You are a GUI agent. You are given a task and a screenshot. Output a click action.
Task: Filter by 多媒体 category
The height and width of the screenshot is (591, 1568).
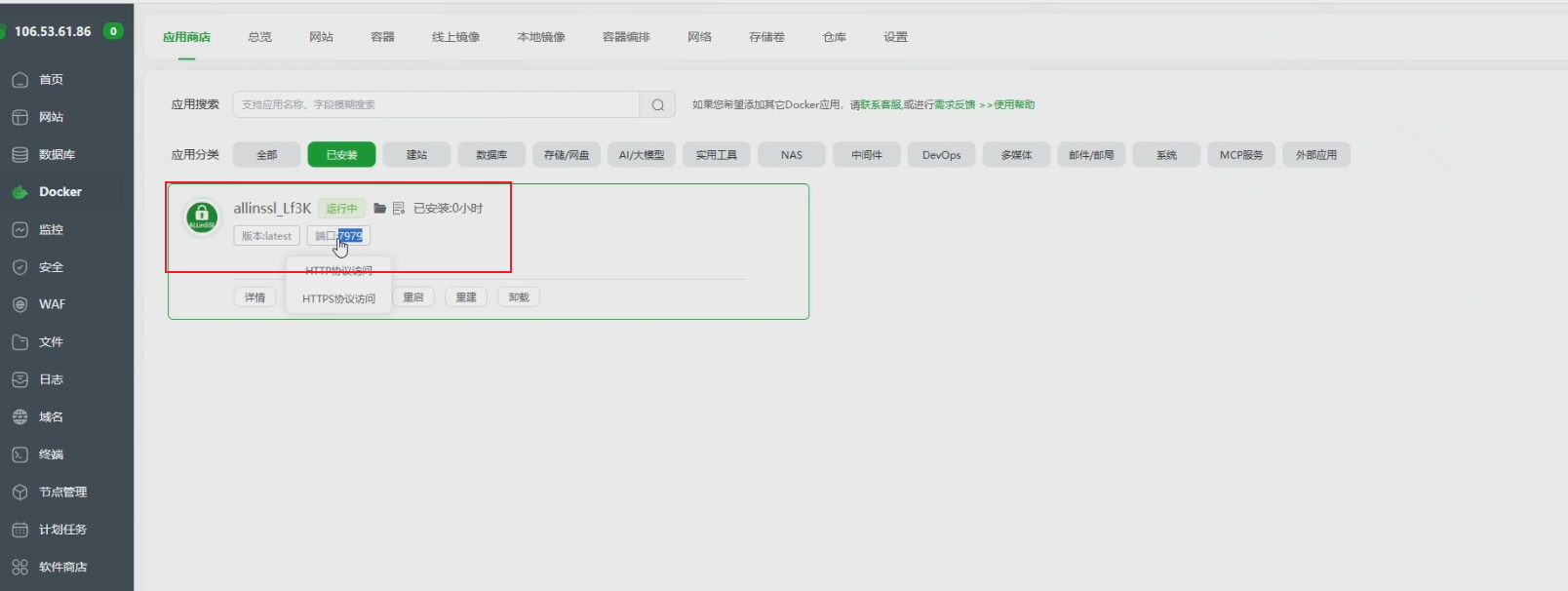[x=1017, y=155]
